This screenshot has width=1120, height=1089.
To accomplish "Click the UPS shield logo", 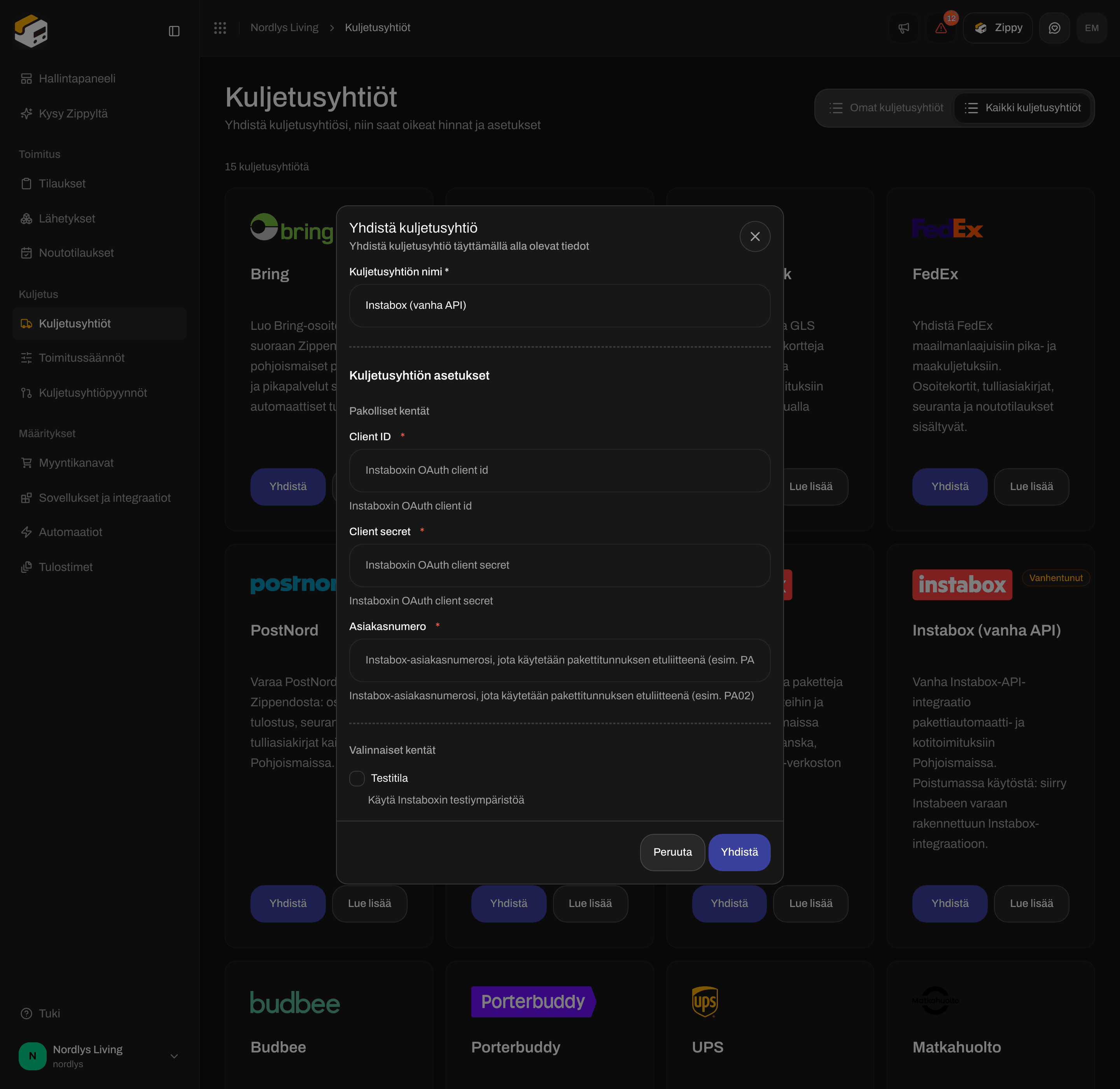I will [x=705, y=1001].
